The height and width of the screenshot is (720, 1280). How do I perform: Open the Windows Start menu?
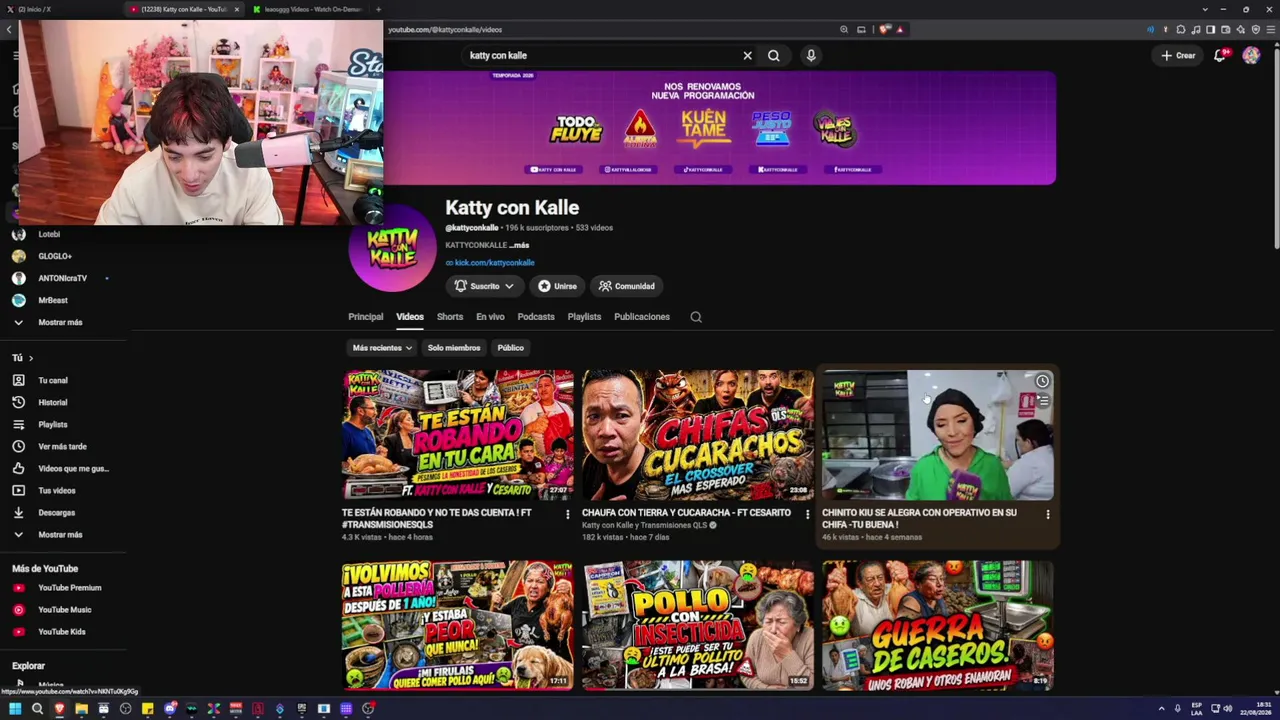15,709
